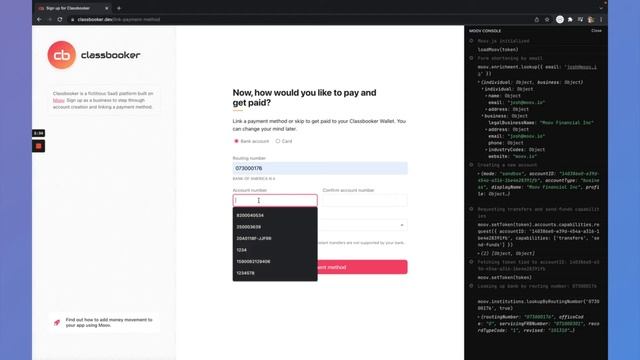Screen dimensions: 640x360
Task: Click status icon beside 'Form shortening by email'
Action: click(x=471, y=58)
